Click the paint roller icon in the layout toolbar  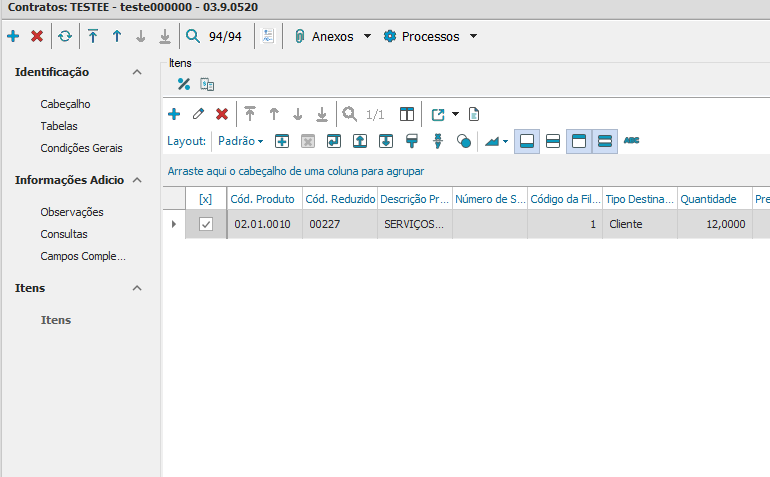[x=411, y=141]
